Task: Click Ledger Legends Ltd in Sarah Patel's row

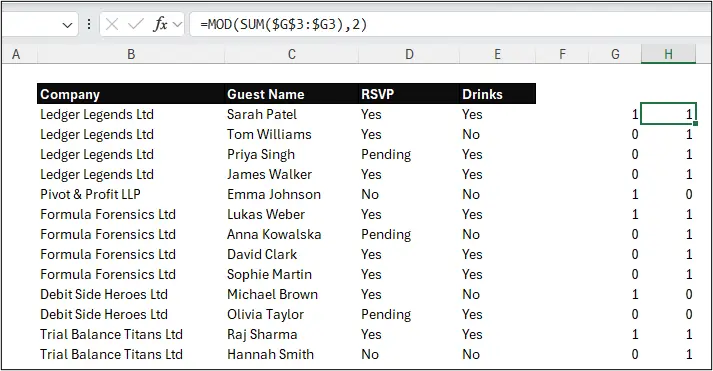Action: click(131, 114)
